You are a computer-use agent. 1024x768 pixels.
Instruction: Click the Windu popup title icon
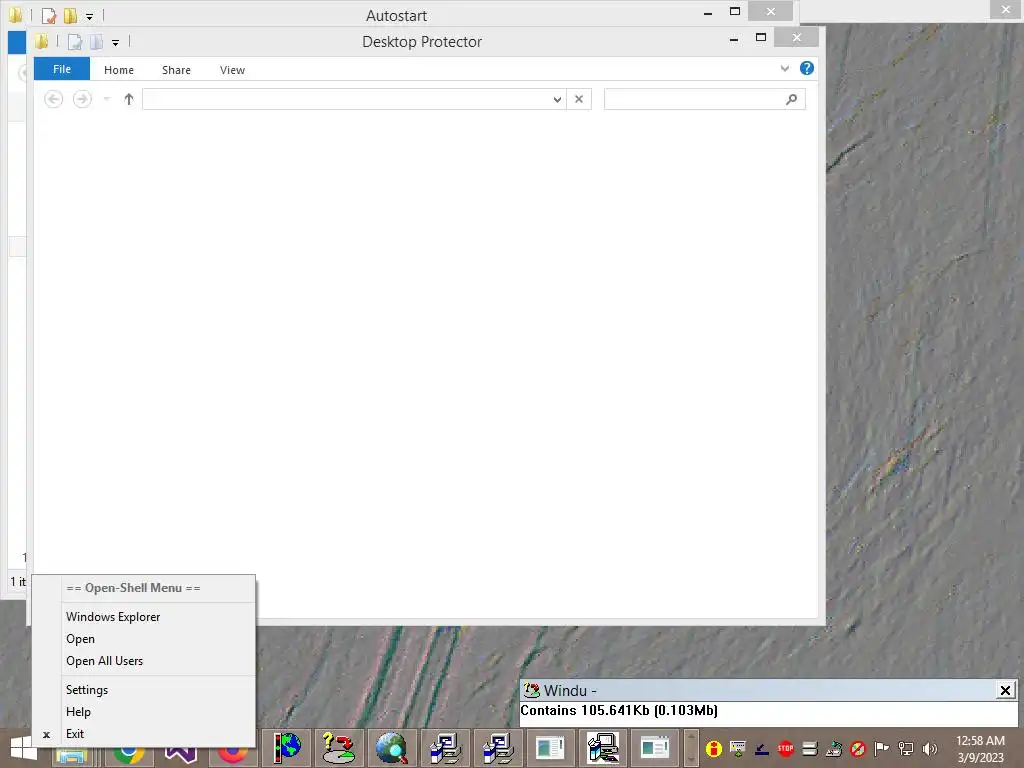coord(532,690)
